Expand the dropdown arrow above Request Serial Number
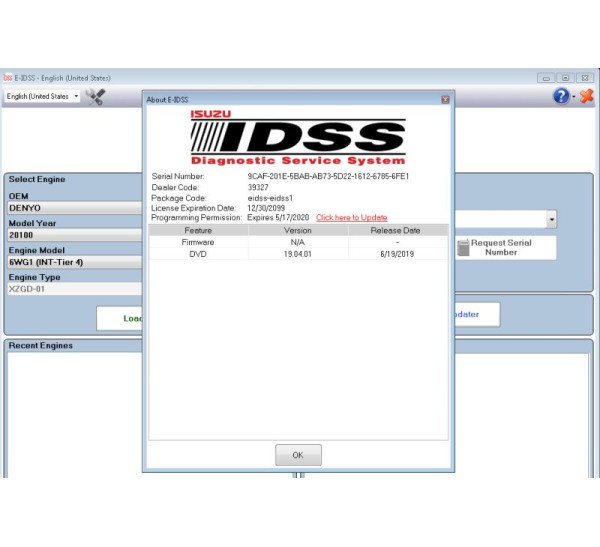Image resolution: width=600 pixels, height=547 pixels. pyautogui.click(x=551, y=220)
